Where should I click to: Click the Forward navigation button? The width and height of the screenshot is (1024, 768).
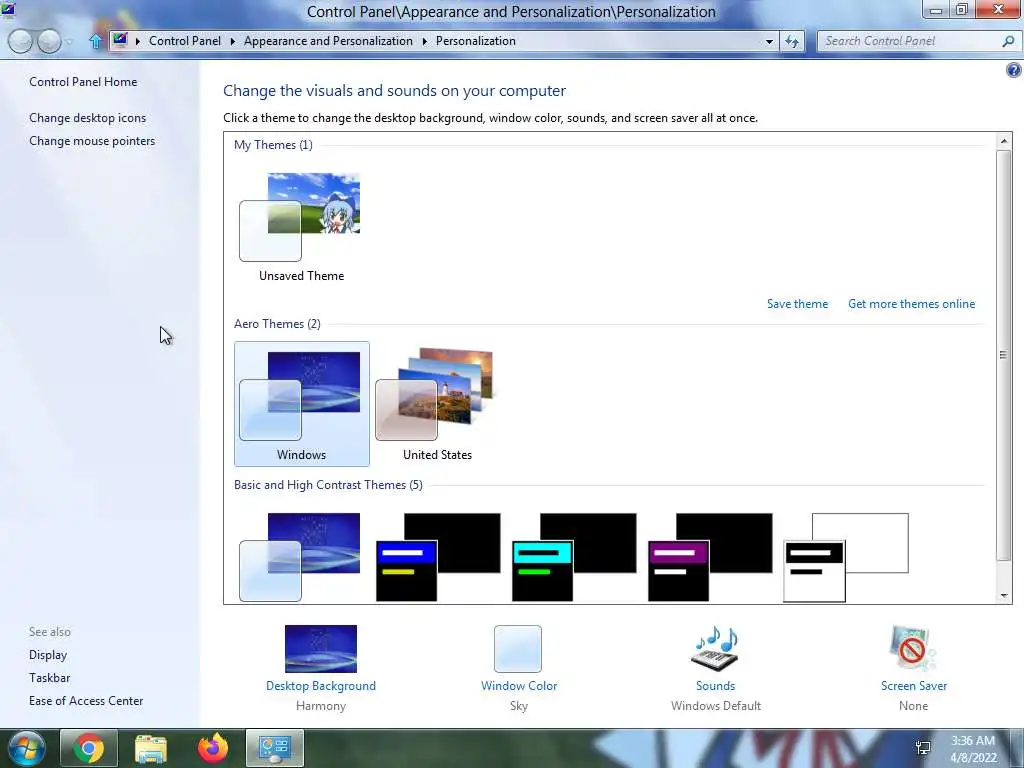click(49, 41)
